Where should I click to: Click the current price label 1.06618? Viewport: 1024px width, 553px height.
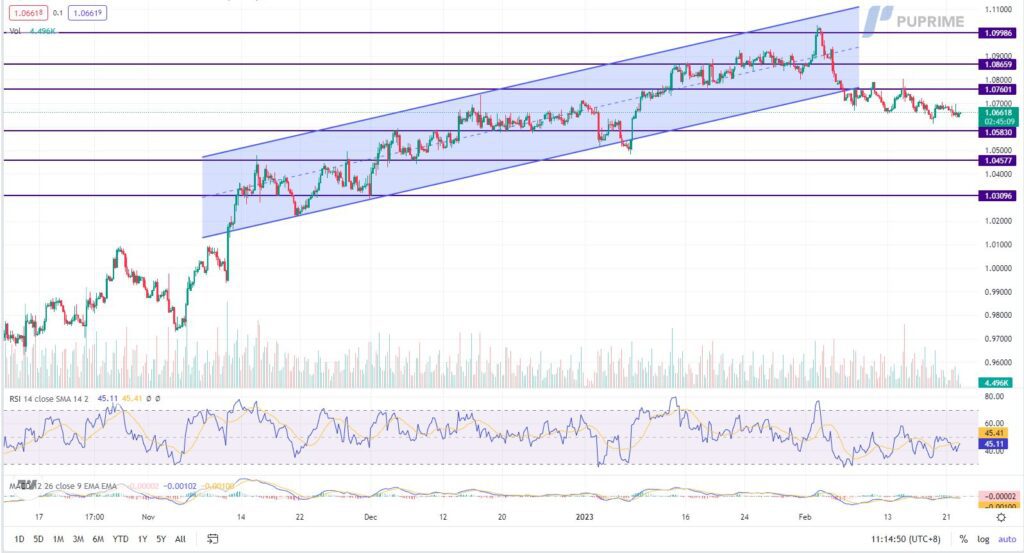(x=997, y=117)
